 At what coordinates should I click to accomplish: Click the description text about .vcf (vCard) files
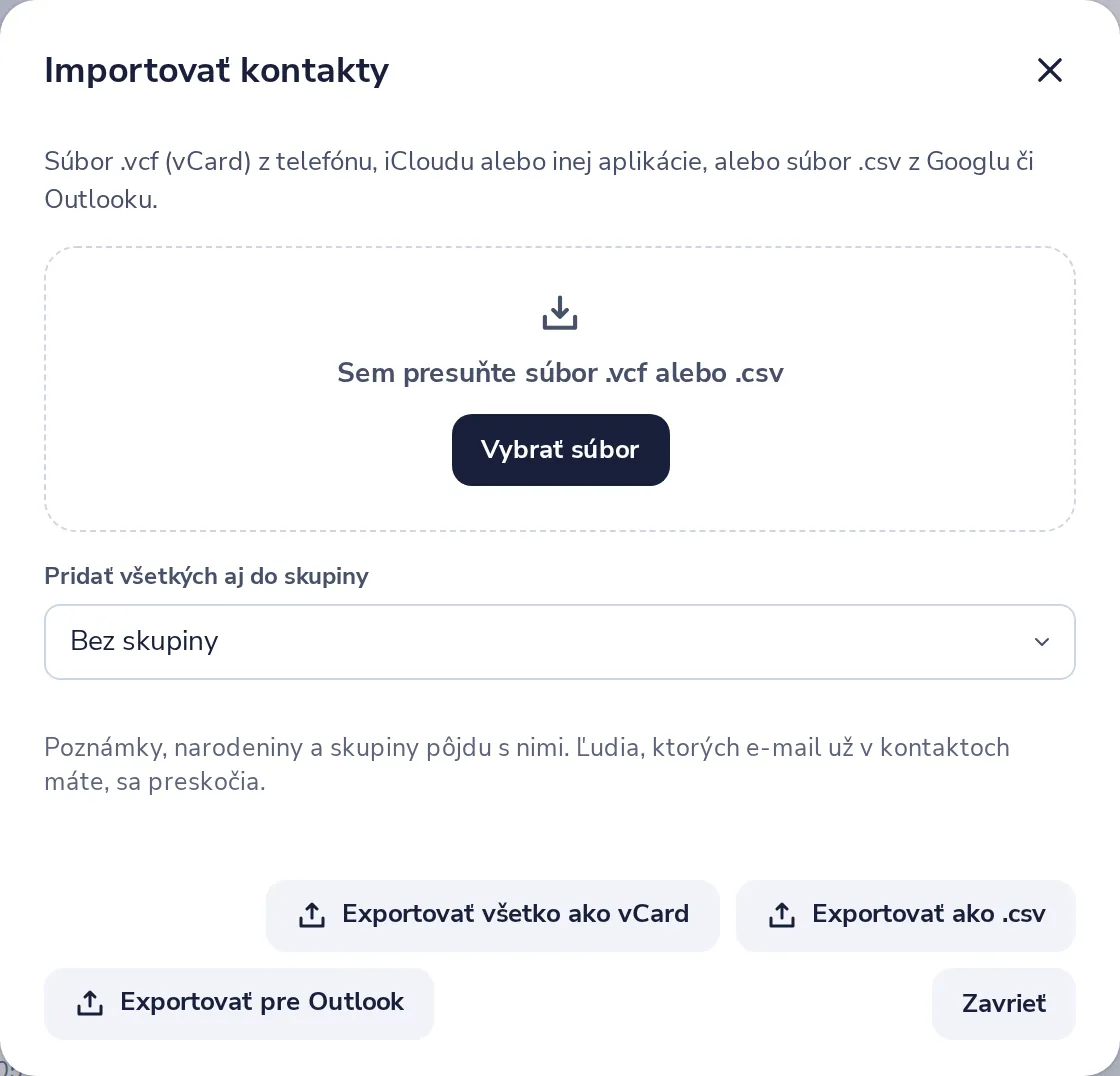coord(539,180)
